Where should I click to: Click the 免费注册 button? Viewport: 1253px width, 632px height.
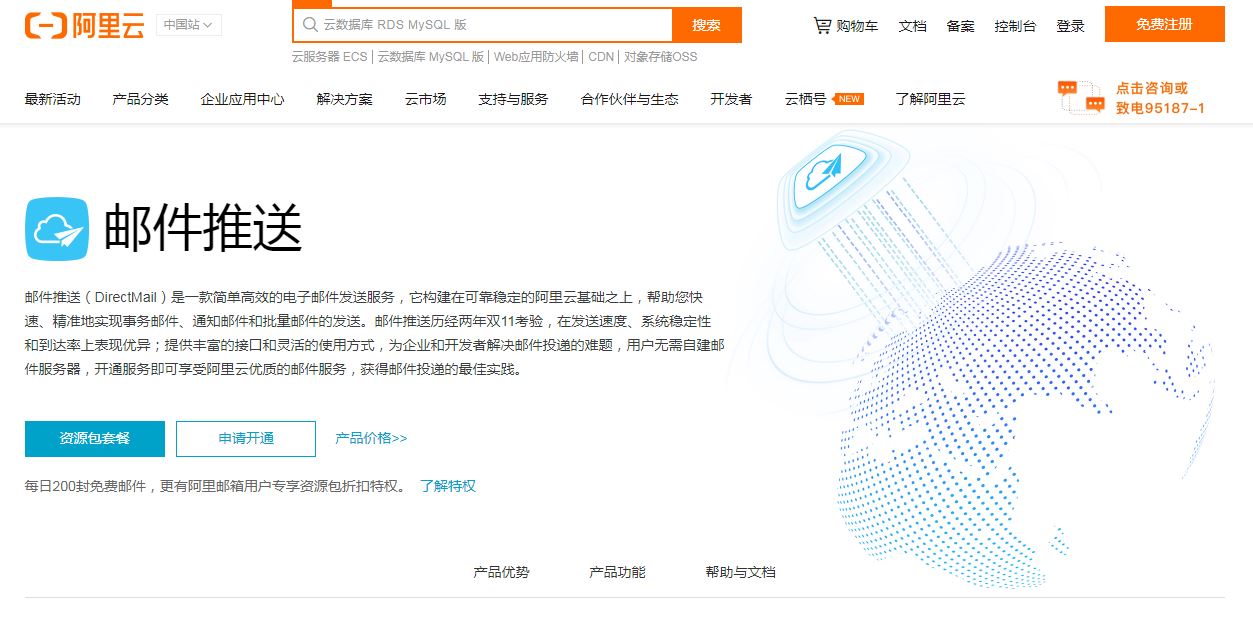pyautogui.click(x=1165, y=24)
